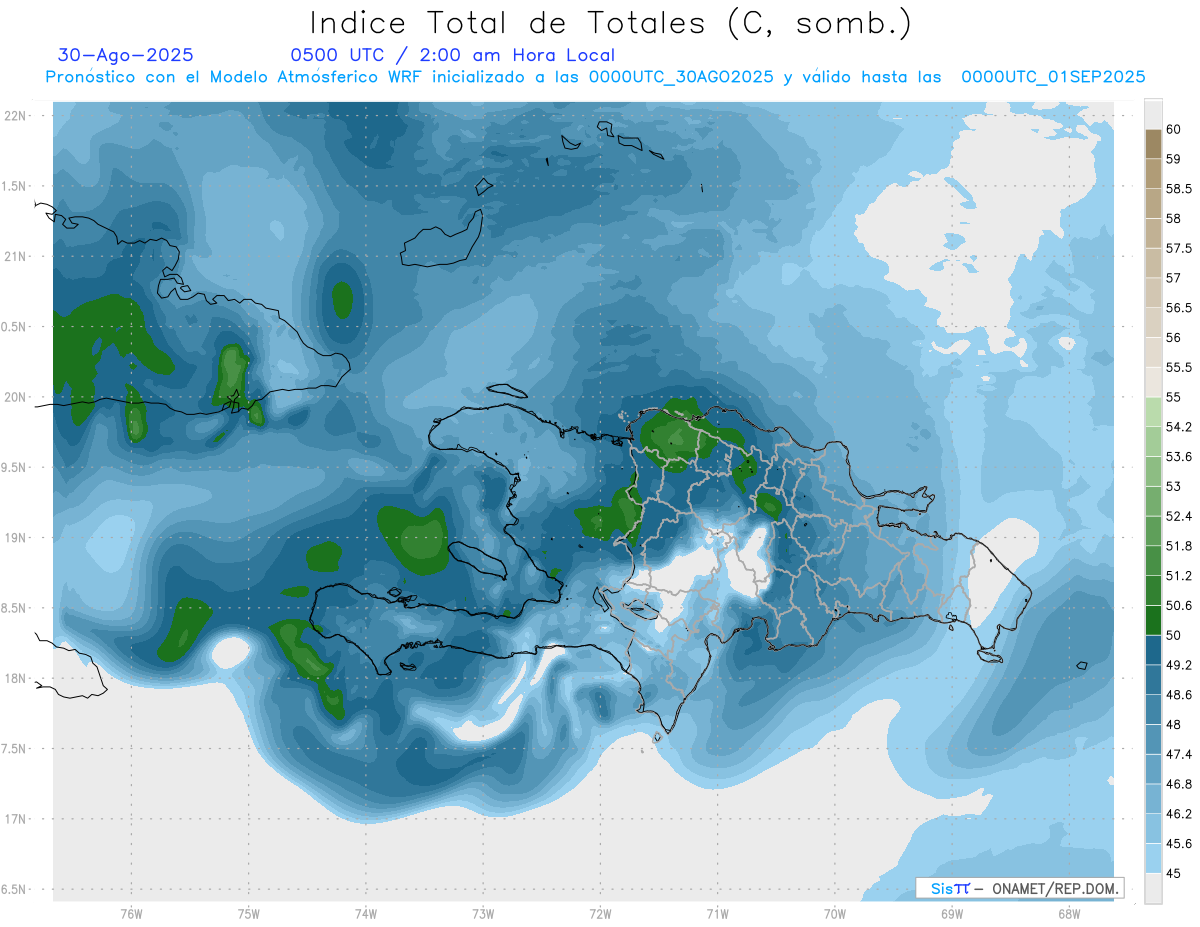Viewport: 1200px width, 927px height.
Task: Click the legend value '45'
Action: coord(1174,873)
